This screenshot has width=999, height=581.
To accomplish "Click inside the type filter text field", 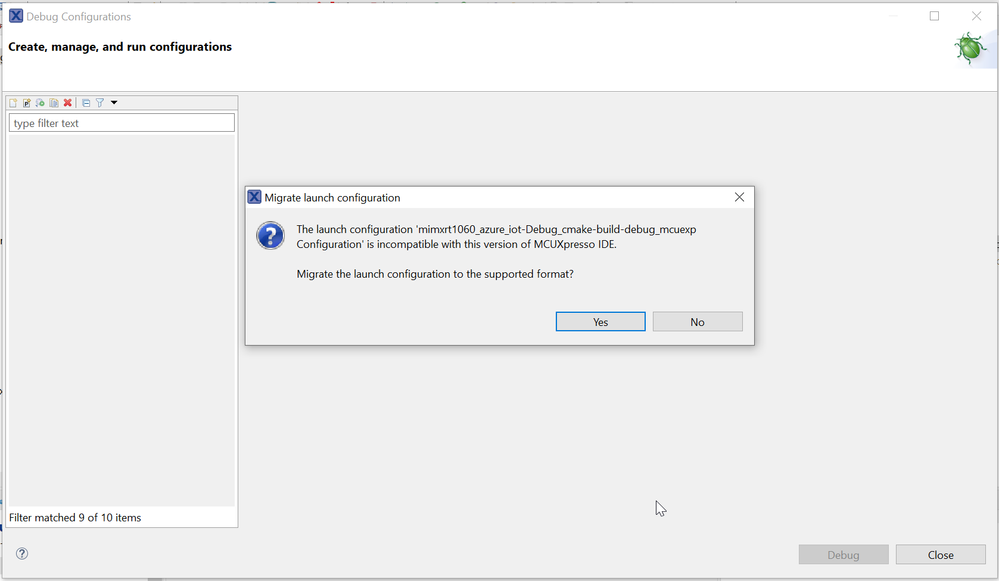I will 120,122.
